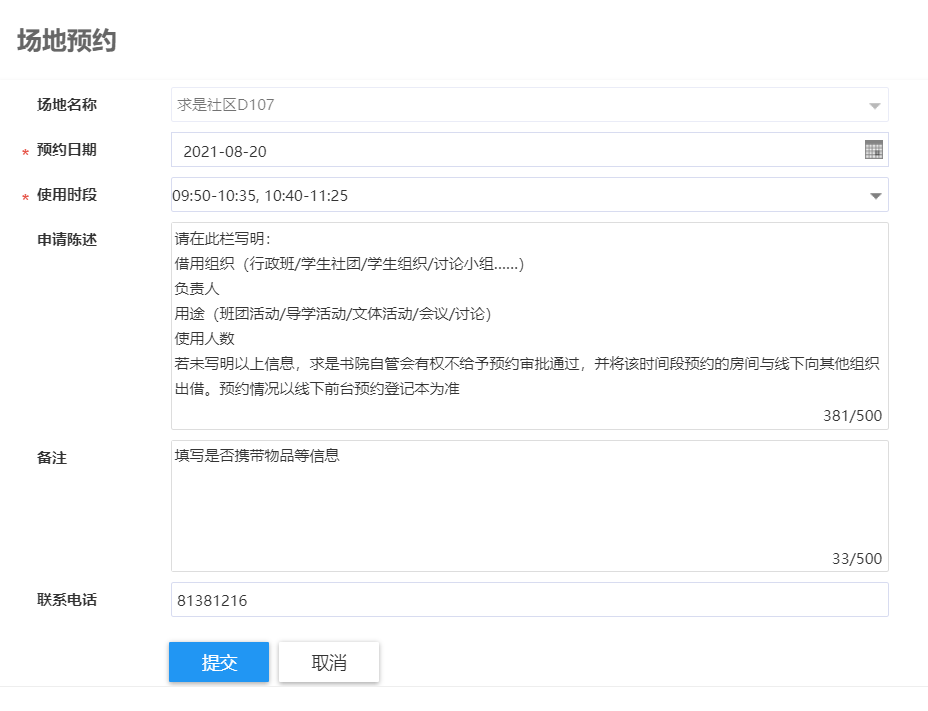This screenshot has width=928, height=711.
Task: Click the 381/500 character counter
Action: point(852,416)
